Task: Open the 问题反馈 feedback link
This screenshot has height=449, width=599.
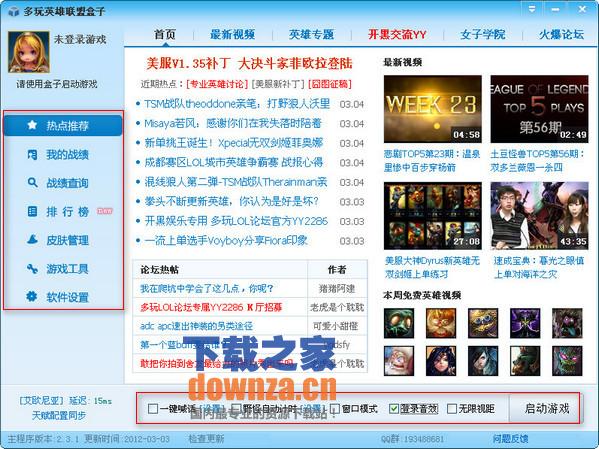Action: click(510, 439)
